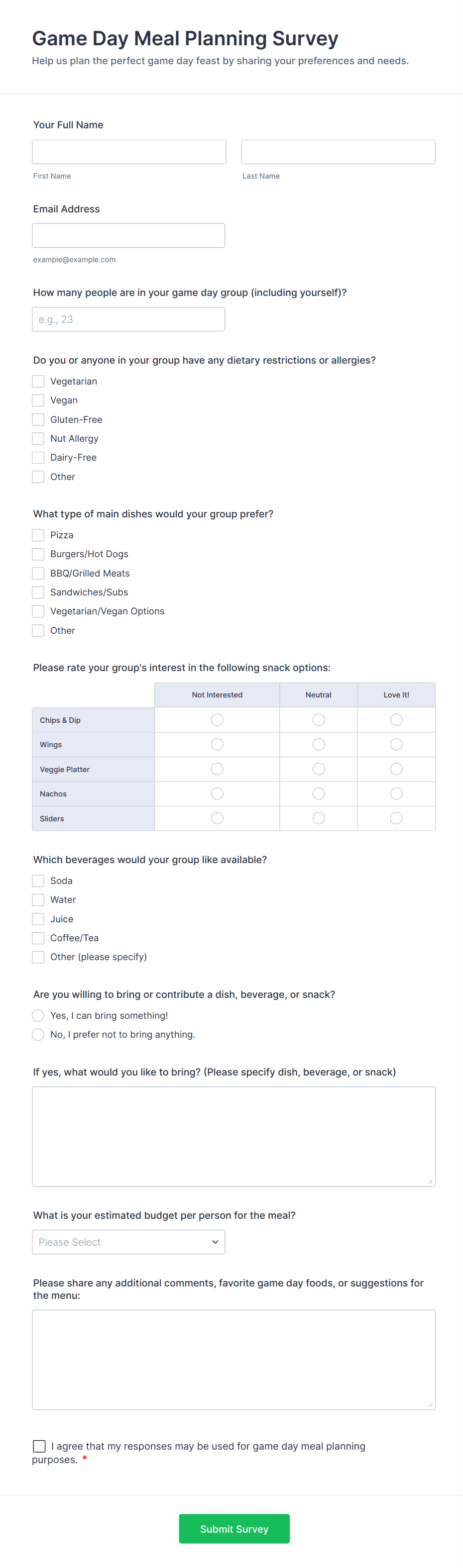Click the Email Address field
463x1568 pixels.
pyautogui.click(x=128, y=236)
